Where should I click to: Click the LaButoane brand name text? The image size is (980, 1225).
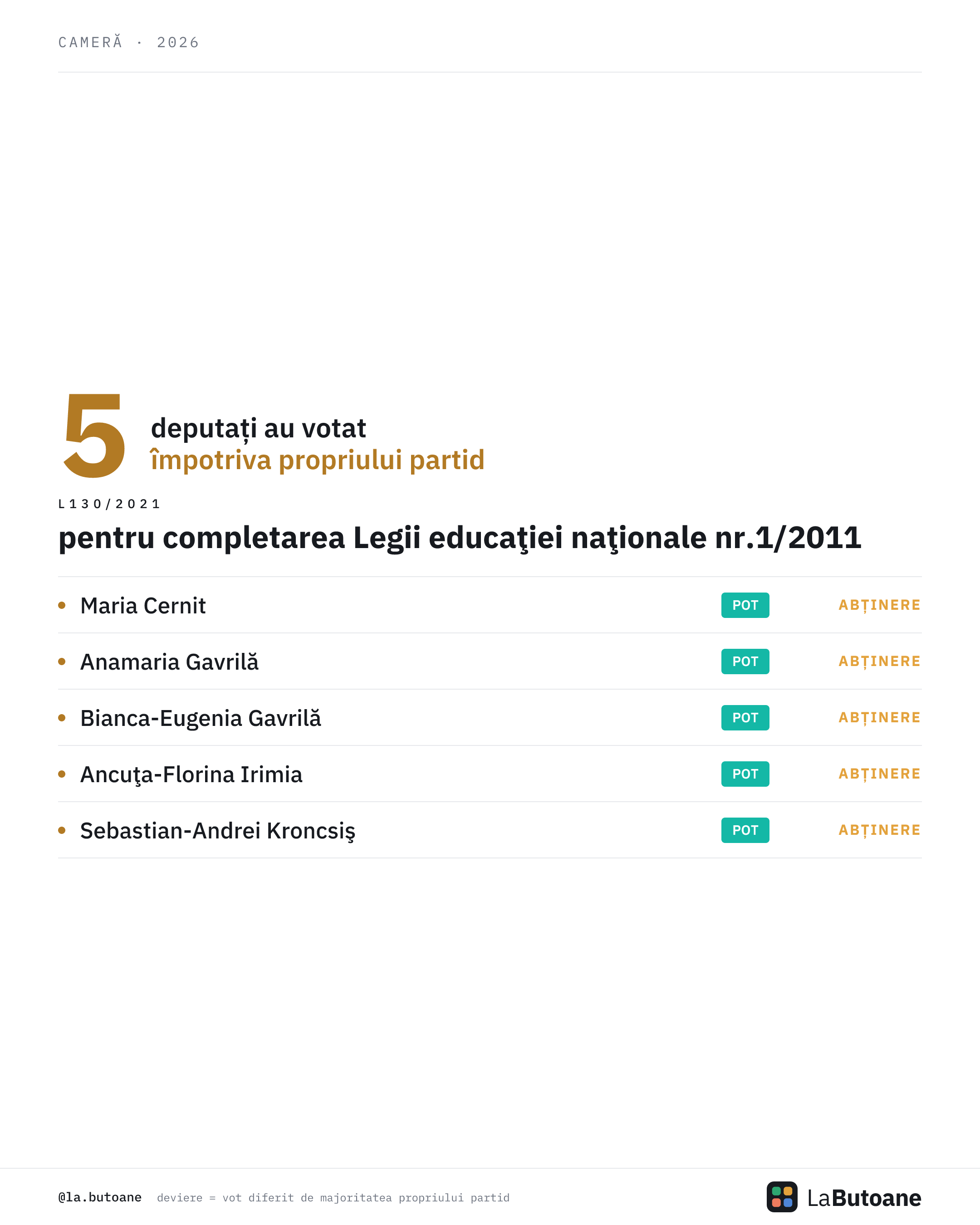coord(864,1198)
